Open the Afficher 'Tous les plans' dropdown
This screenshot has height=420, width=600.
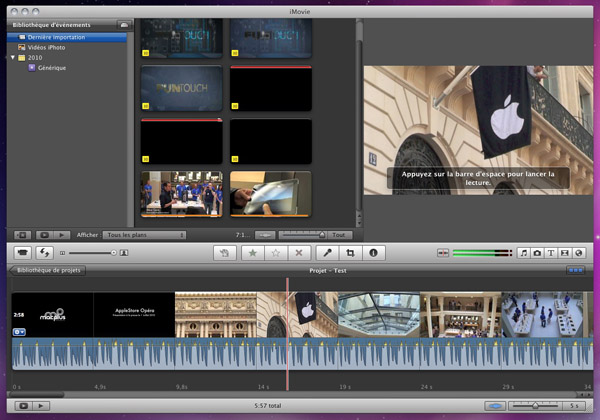pyautogui.click(x=145, y=235)
